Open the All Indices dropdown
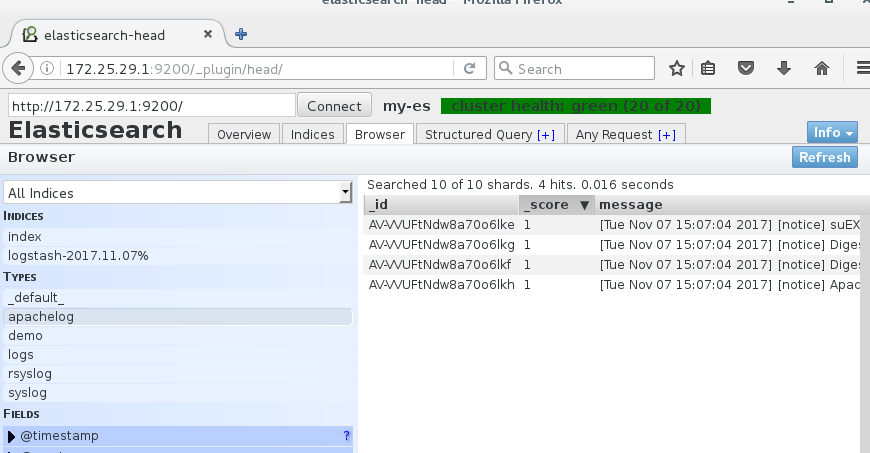 (x=178, y=193)
